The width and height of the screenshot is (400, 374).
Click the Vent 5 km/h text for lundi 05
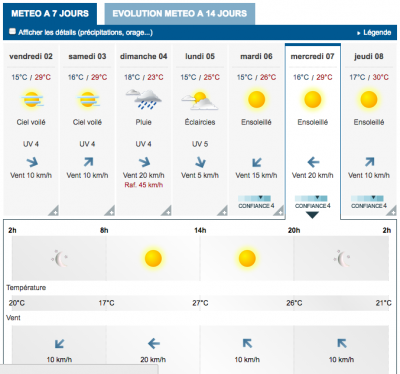pos(200,175)
